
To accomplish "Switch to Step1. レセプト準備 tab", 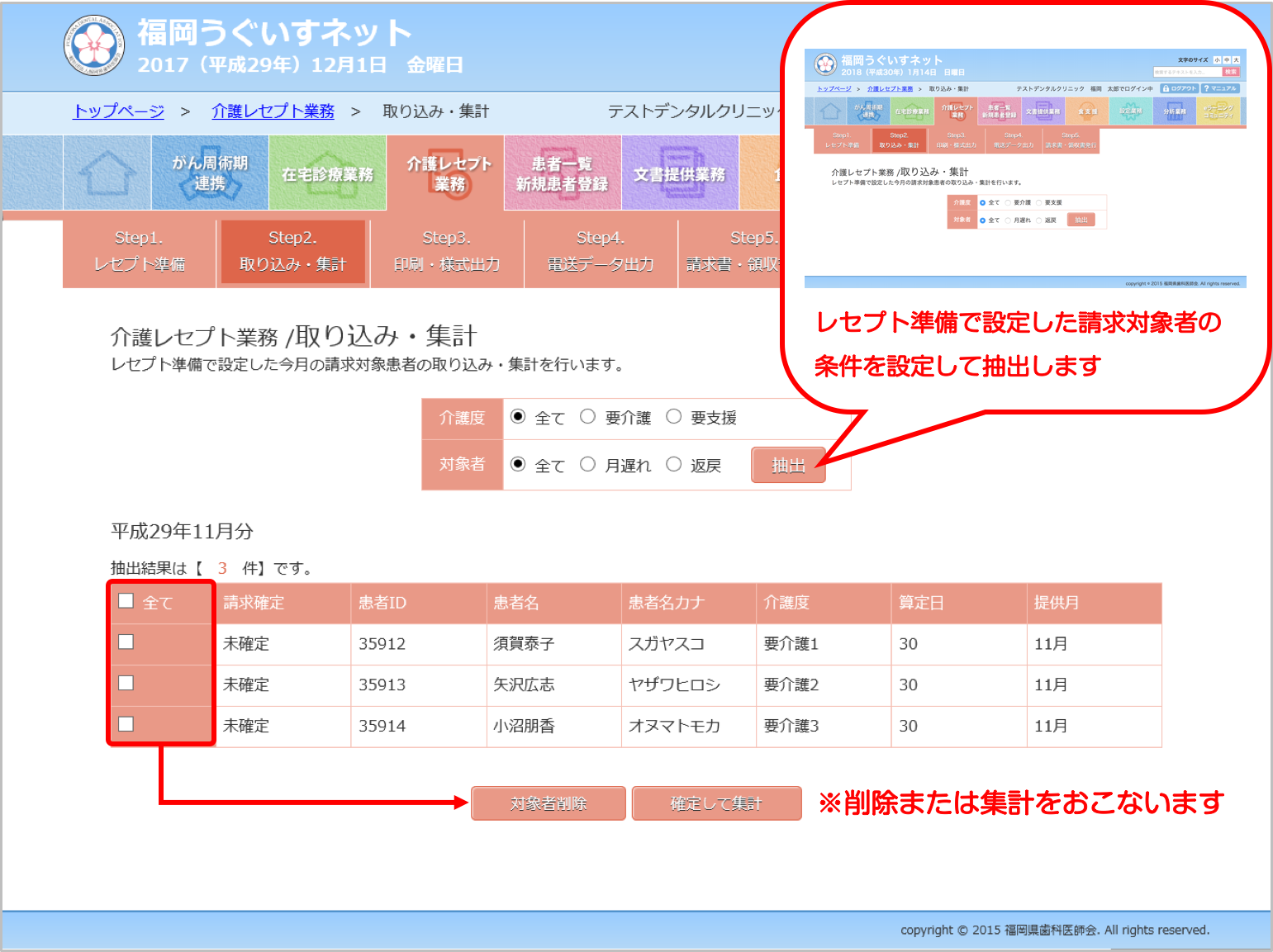I will point(139,251).
